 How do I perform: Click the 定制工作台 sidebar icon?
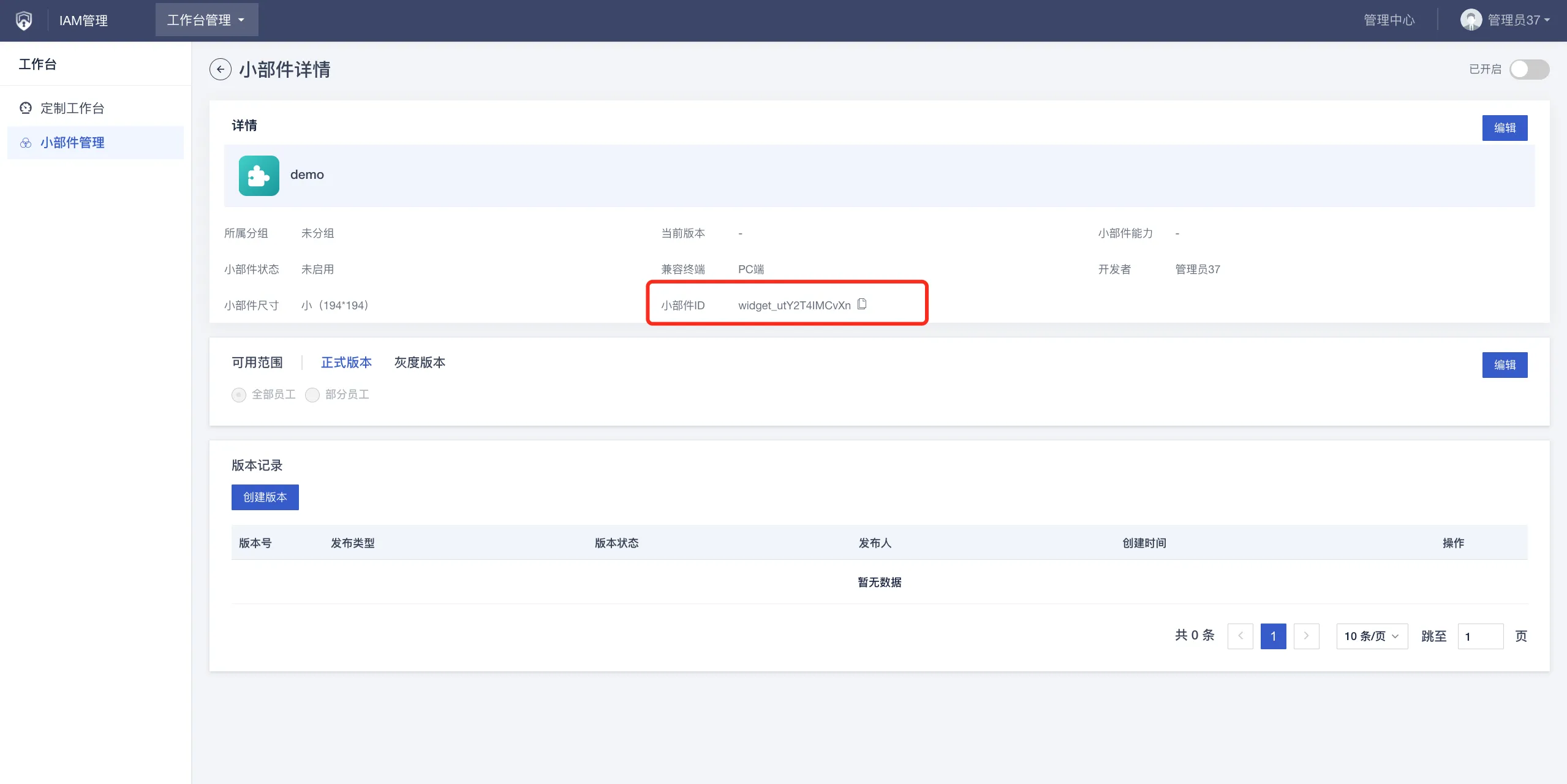pos(25,108)
